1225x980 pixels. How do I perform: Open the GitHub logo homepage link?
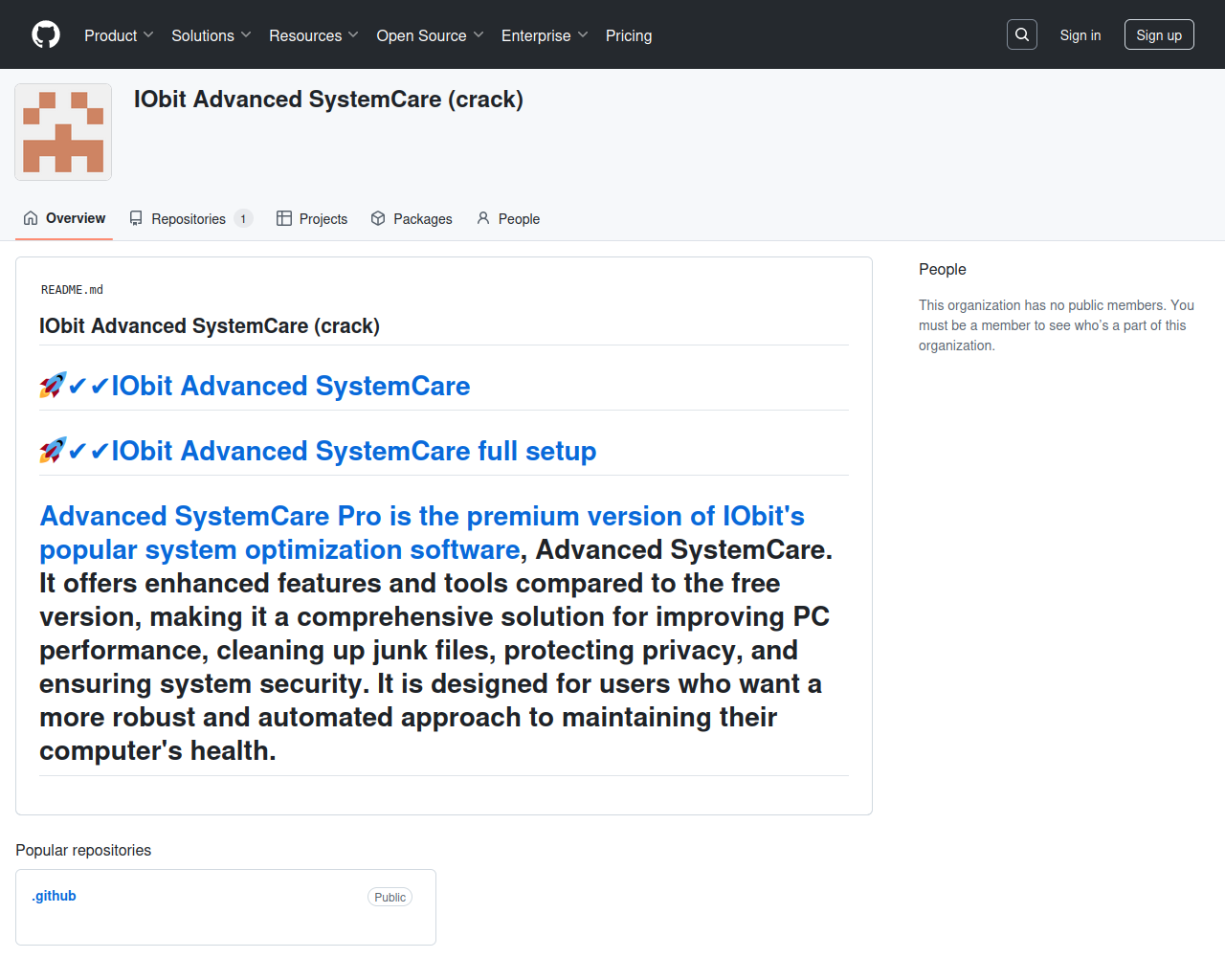click(46, 34)
